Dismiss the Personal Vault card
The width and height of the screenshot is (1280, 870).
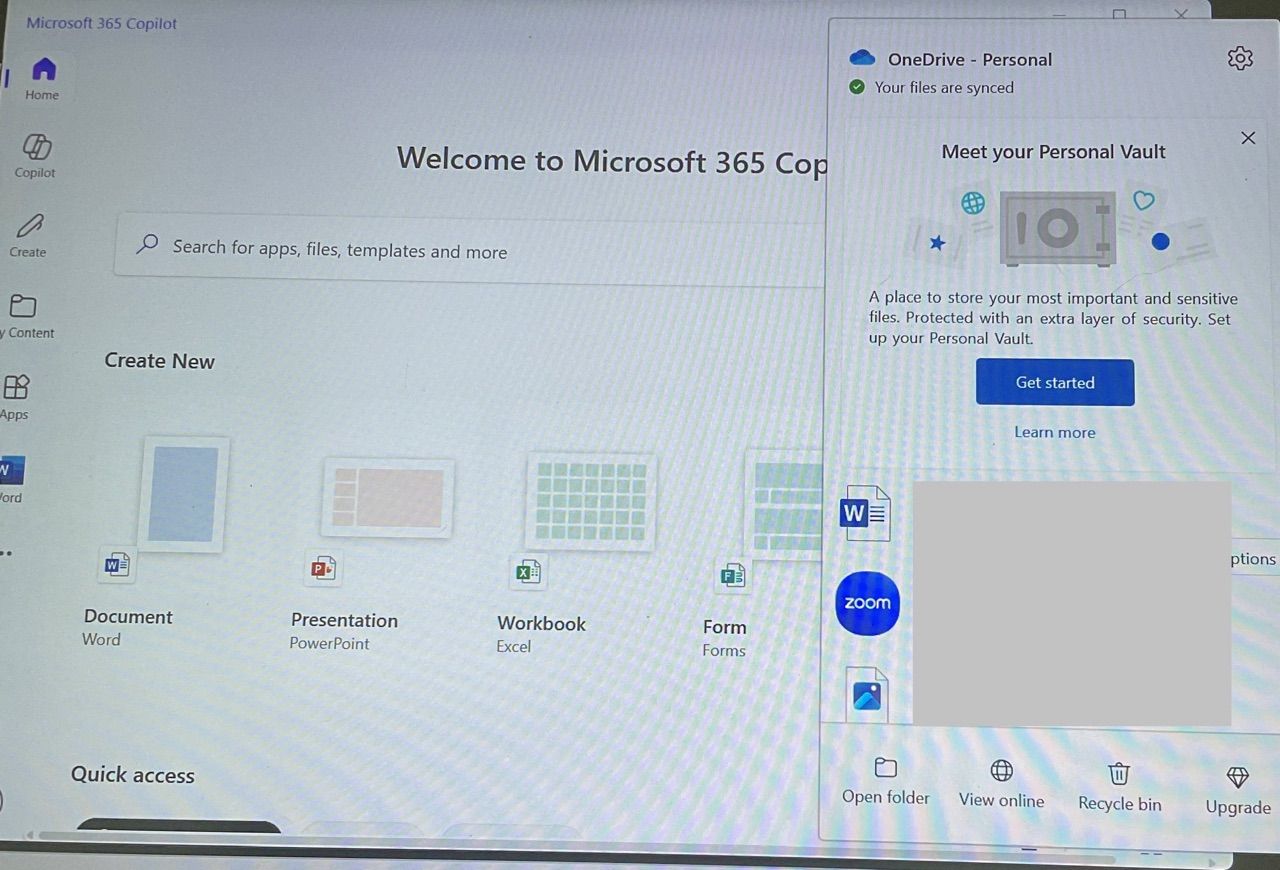coord(1248,138)
